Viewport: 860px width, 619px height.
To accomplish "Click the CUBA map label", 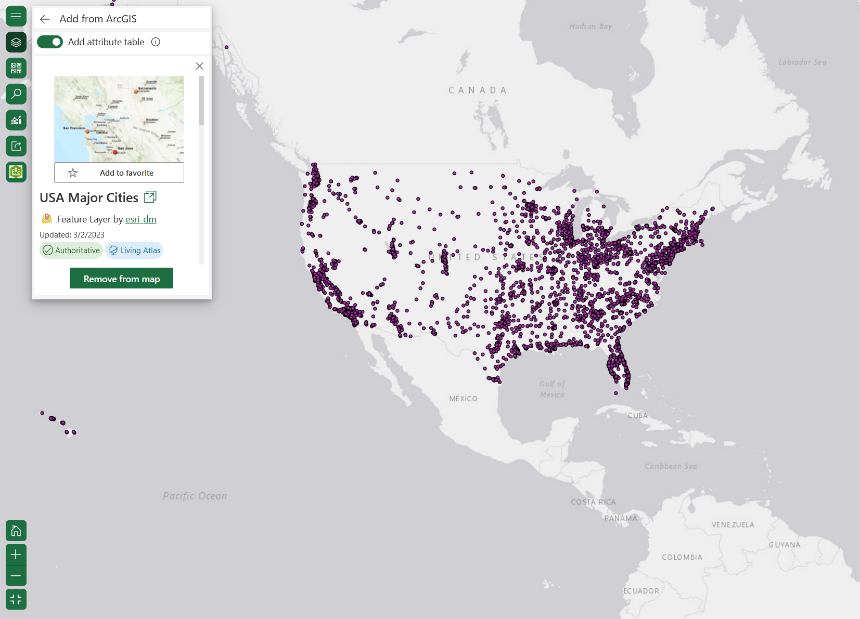I will point(638,416).
